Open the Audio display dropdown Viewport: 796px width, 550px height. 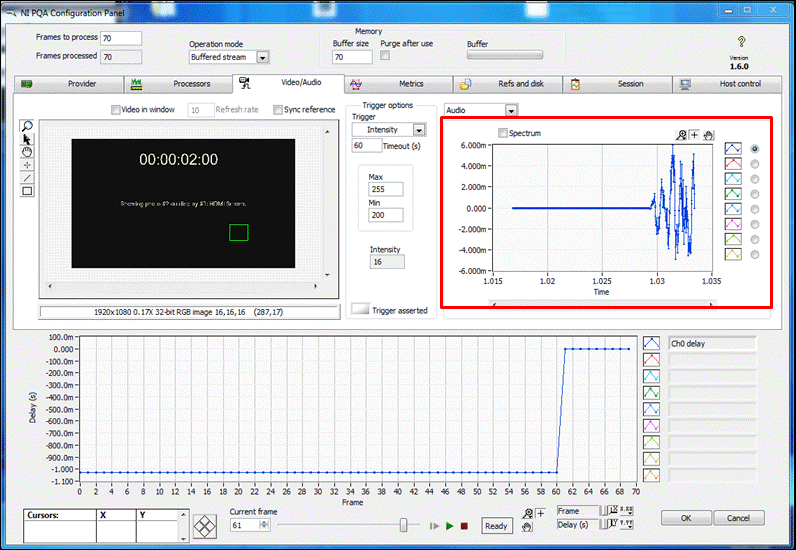(x=511, y=110)
